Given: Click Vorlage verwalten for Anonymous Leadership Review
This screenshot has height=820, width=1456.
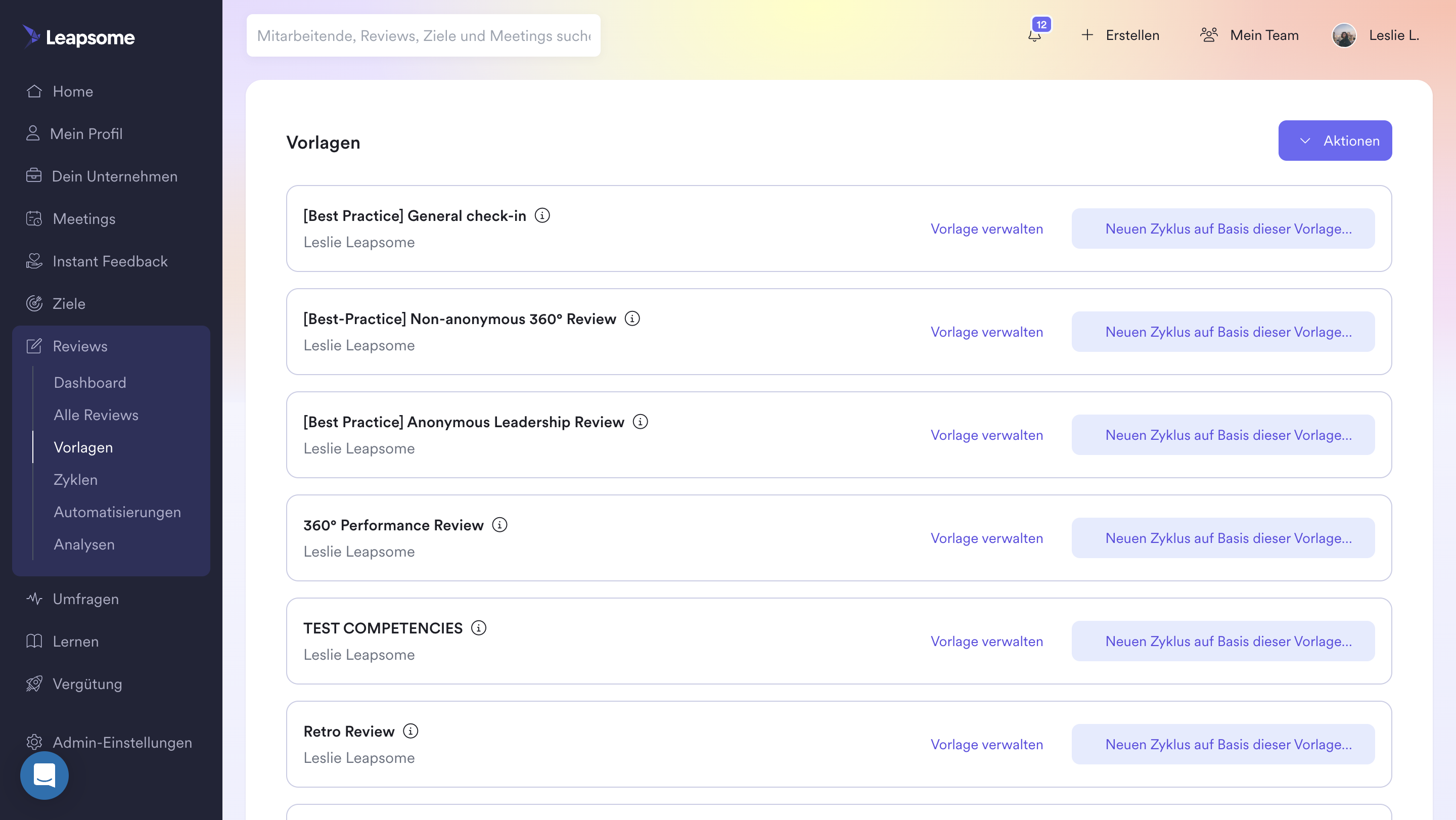Looking at the screenshot, I should pos(987,435).
